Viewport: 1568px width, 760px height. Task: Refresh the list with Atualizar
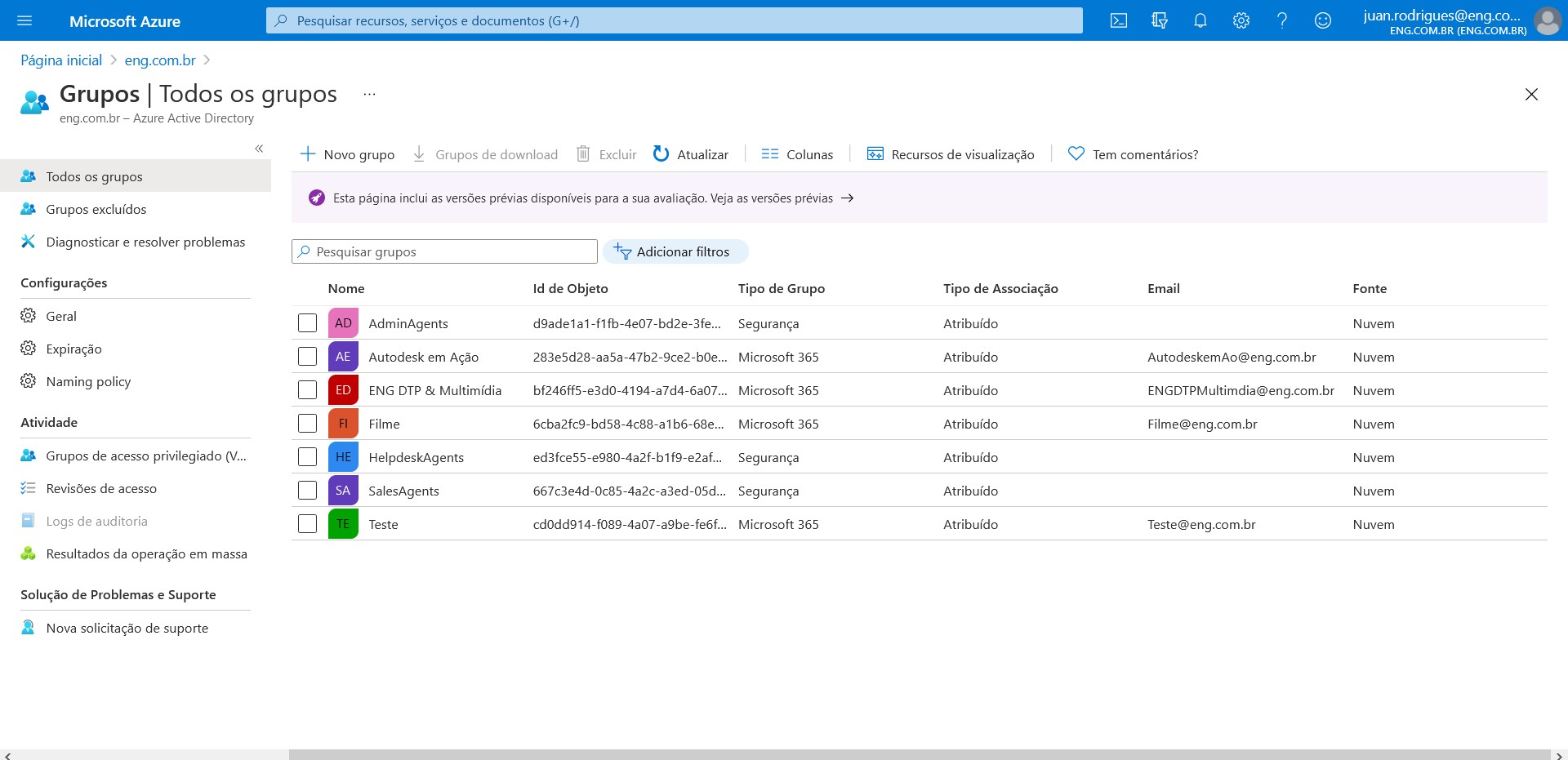(x=691, y=154)
